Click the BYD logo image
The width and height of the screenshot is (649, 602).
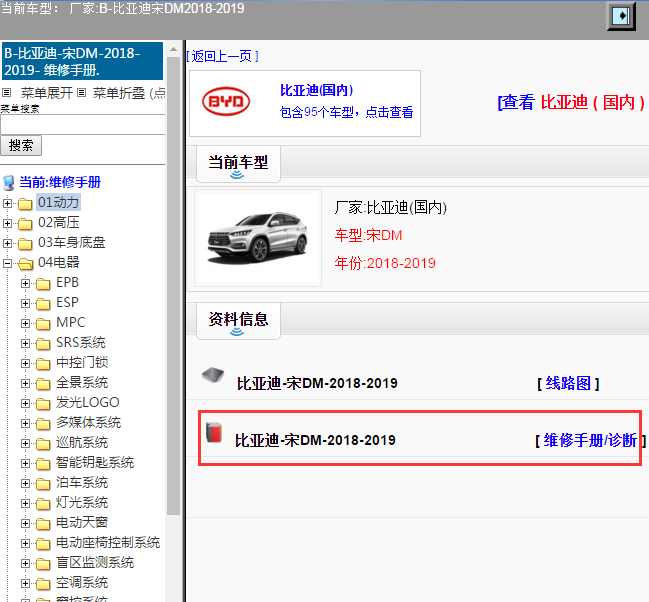click(226, 101)
